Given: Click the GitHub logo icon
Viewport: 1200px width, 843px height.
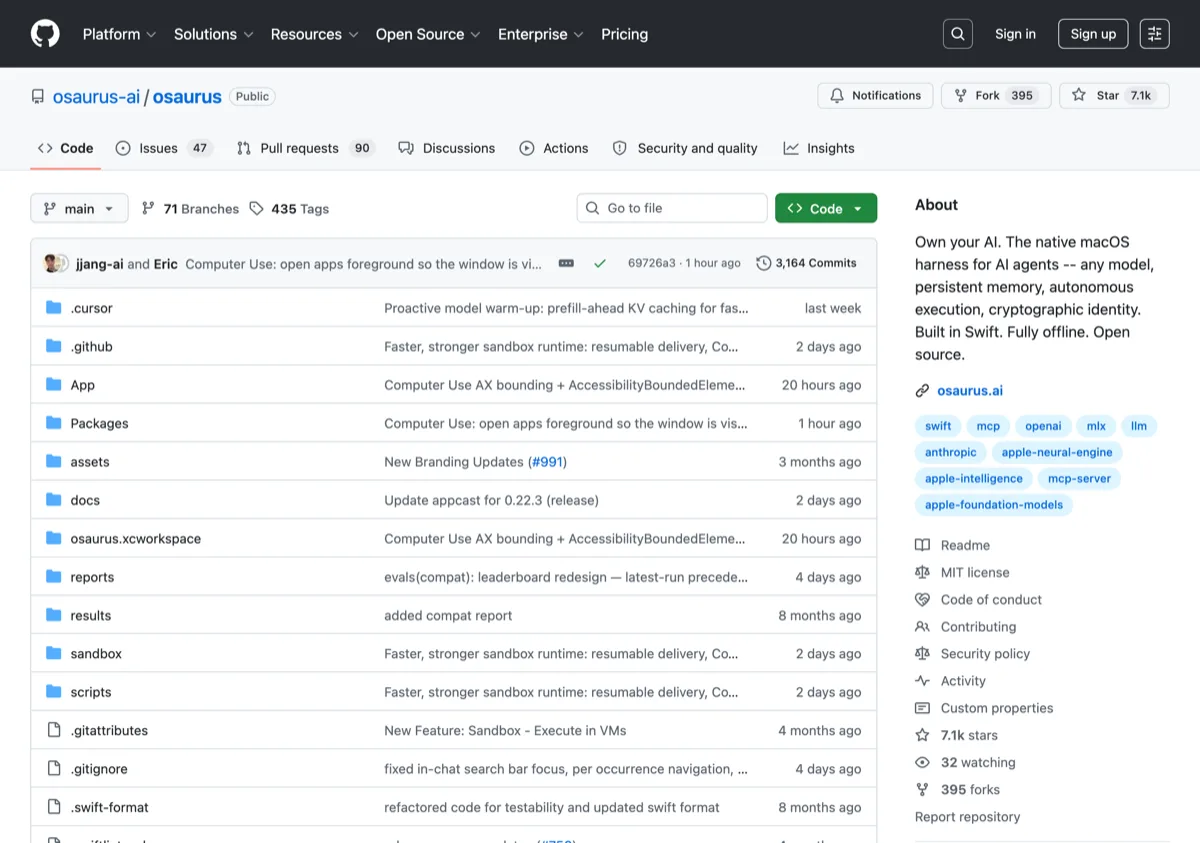Looking at the screenshot, I should (45, 34).
